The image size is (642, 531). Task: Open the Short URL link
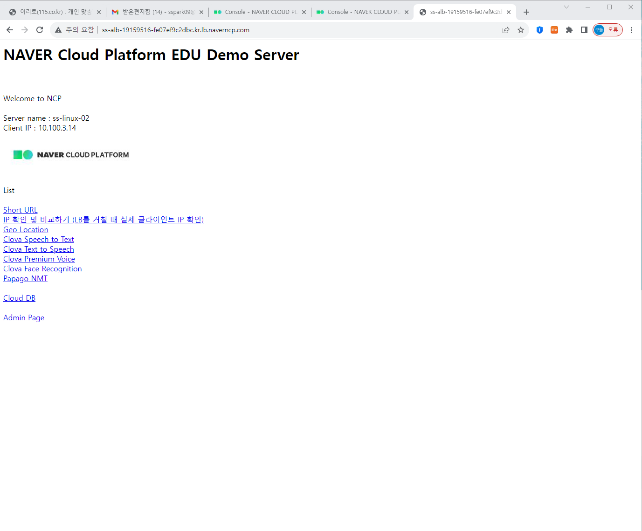[x=20, y=210]
